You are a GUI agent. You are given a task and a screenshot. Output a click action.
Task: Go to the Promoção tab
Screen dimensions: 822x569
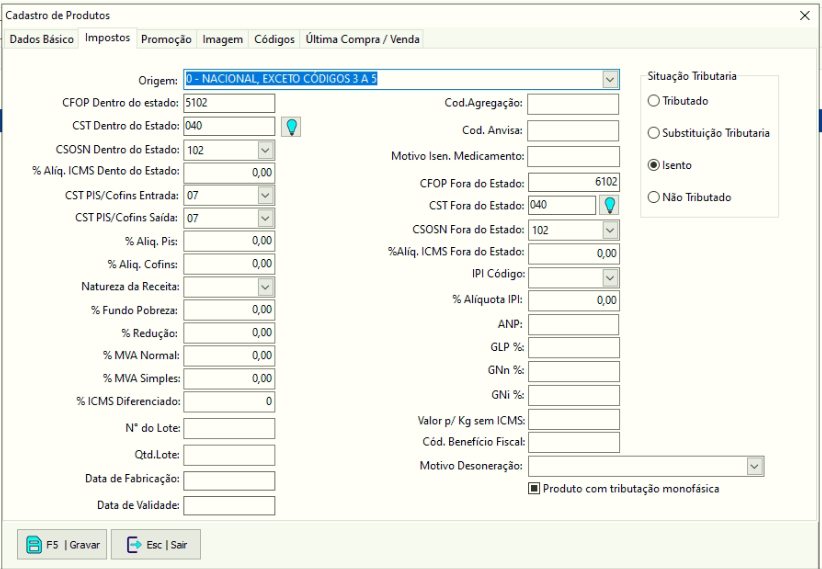[166, 39]
